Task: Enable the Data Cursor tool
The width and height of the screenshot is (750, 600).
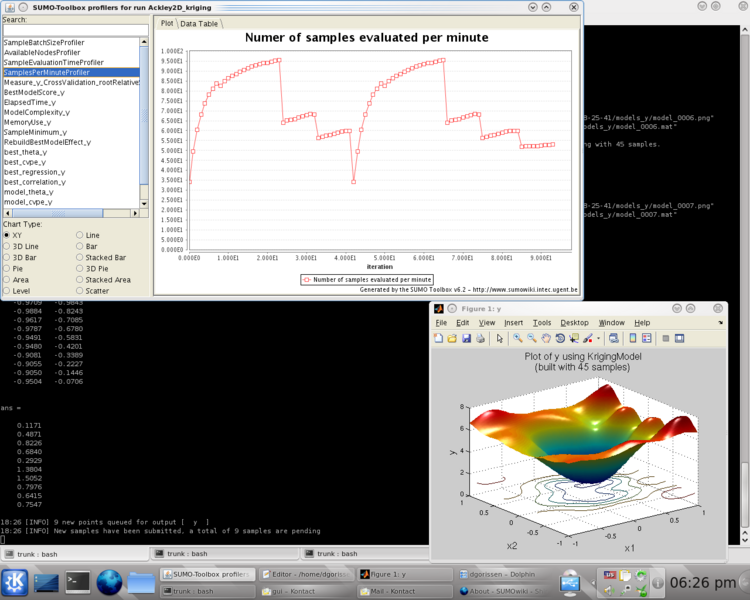Action: pos(574,338)
